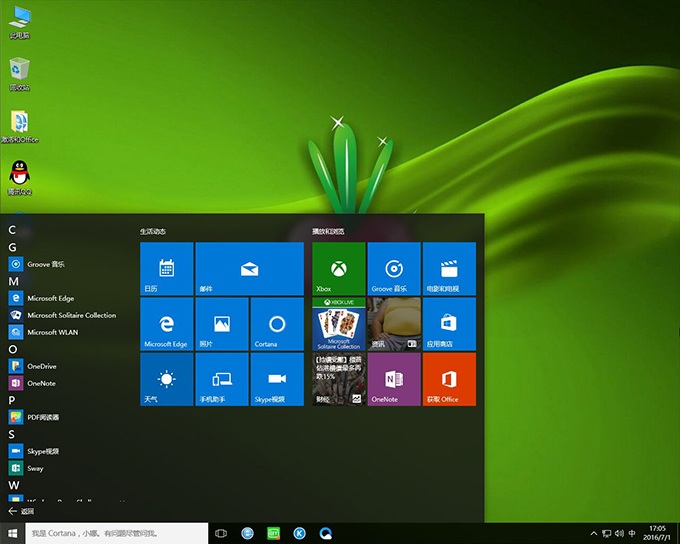
Task: Click the letter S section header
Action: click(12, 434)
